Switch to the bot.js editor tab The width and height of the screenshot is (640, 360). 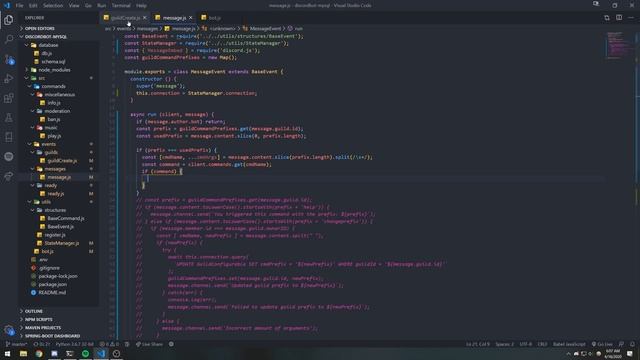click(x=215, y=18)
